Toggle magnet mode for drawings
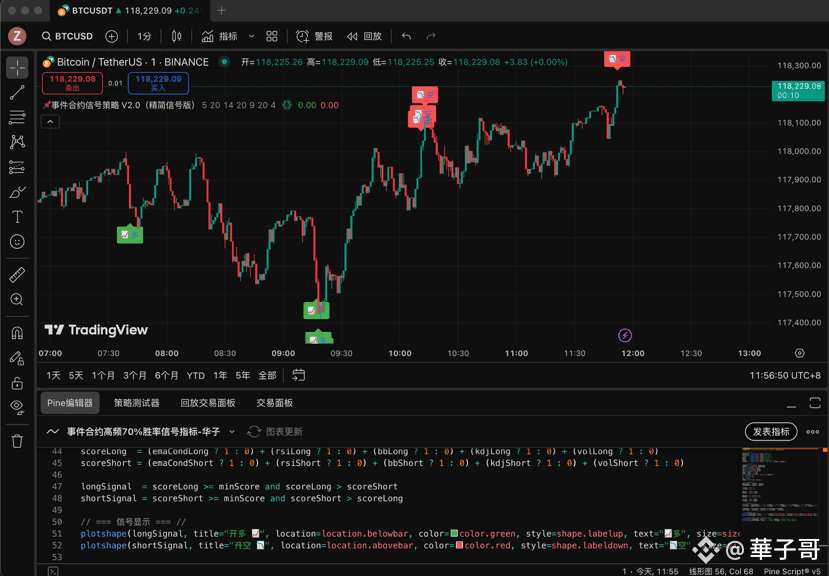Viewport: 829px width, 576px height. pyautogui.click(x=17, y=333)
